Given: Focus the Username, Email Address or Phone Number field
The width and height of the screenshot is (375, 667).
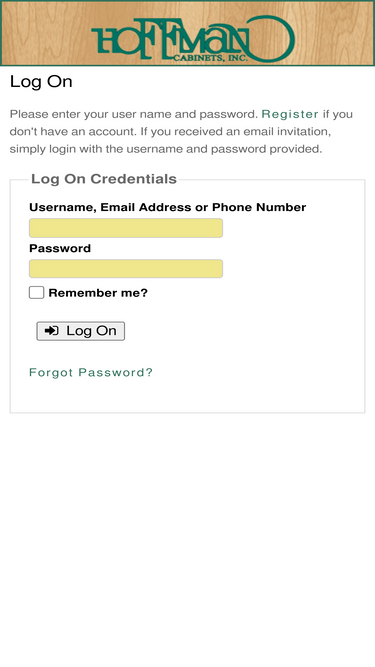Looking at the screenshot, I should click(126, 228).
